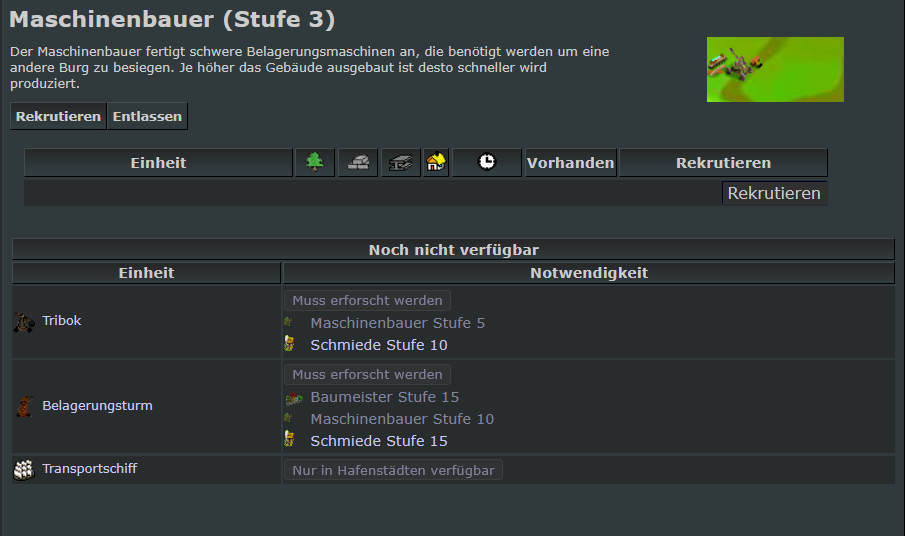Open the Schmiede Stufe 15 link
The image size is (905, 536).
point(378,441)
